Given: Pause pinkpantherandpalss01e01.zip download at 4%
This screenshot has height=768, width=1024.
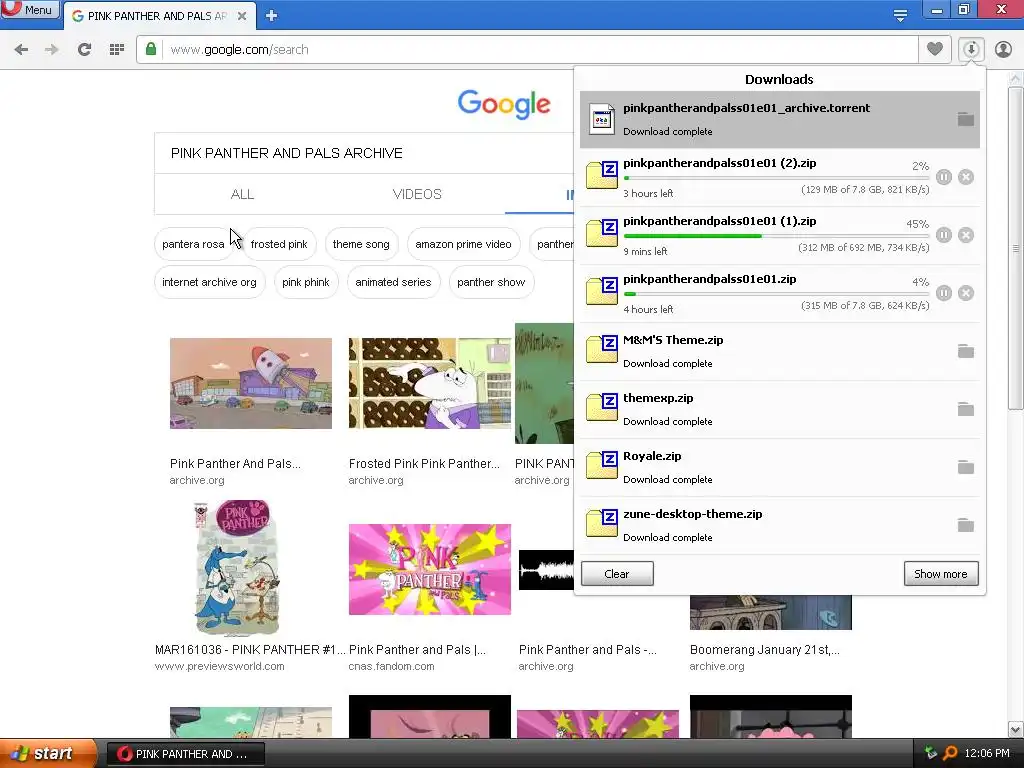Looking at the screenshot, I should (x=944, y=293).
